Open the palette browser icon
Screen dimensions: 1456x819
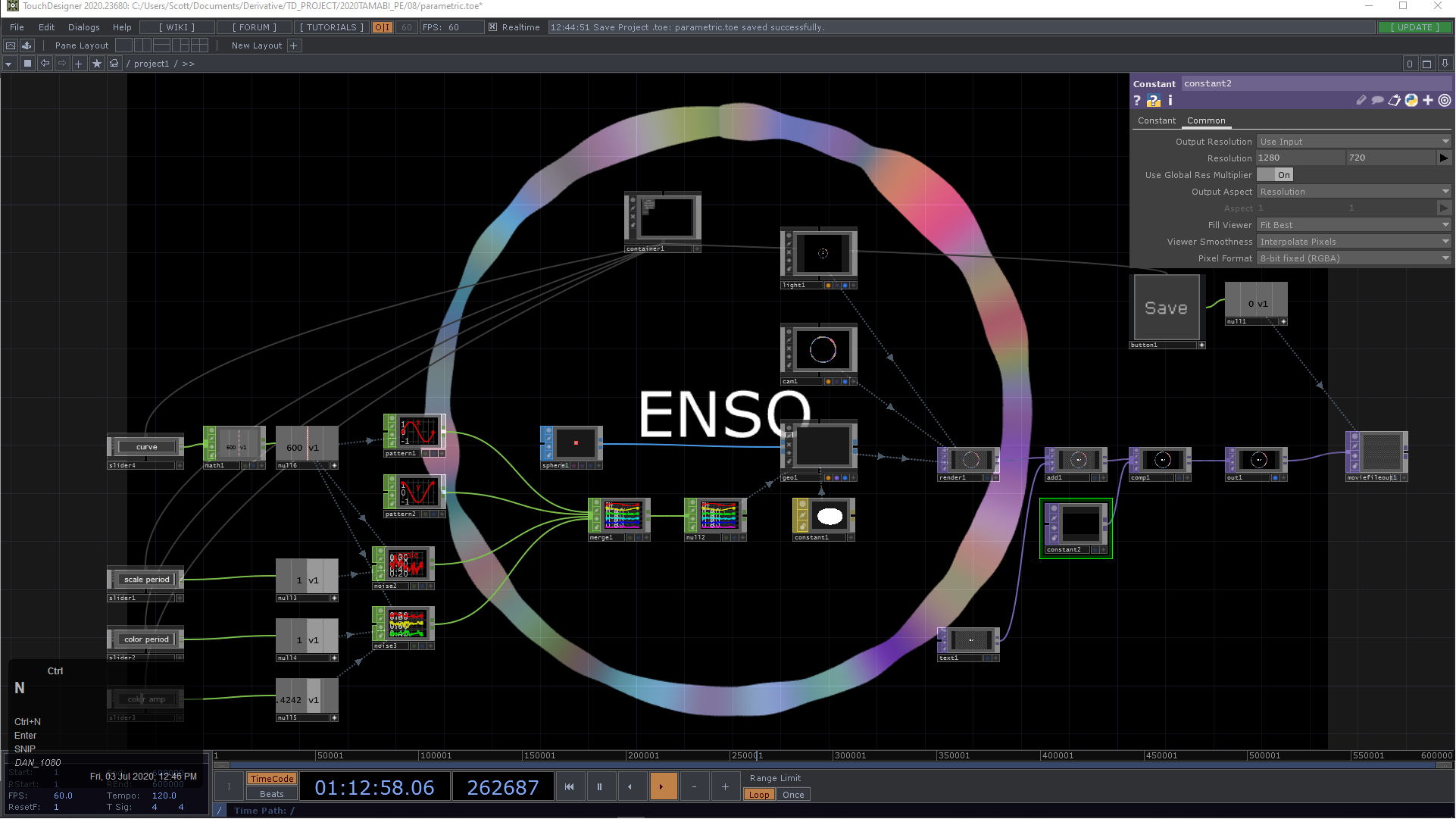pyautogui.click(x=27, y=45)
